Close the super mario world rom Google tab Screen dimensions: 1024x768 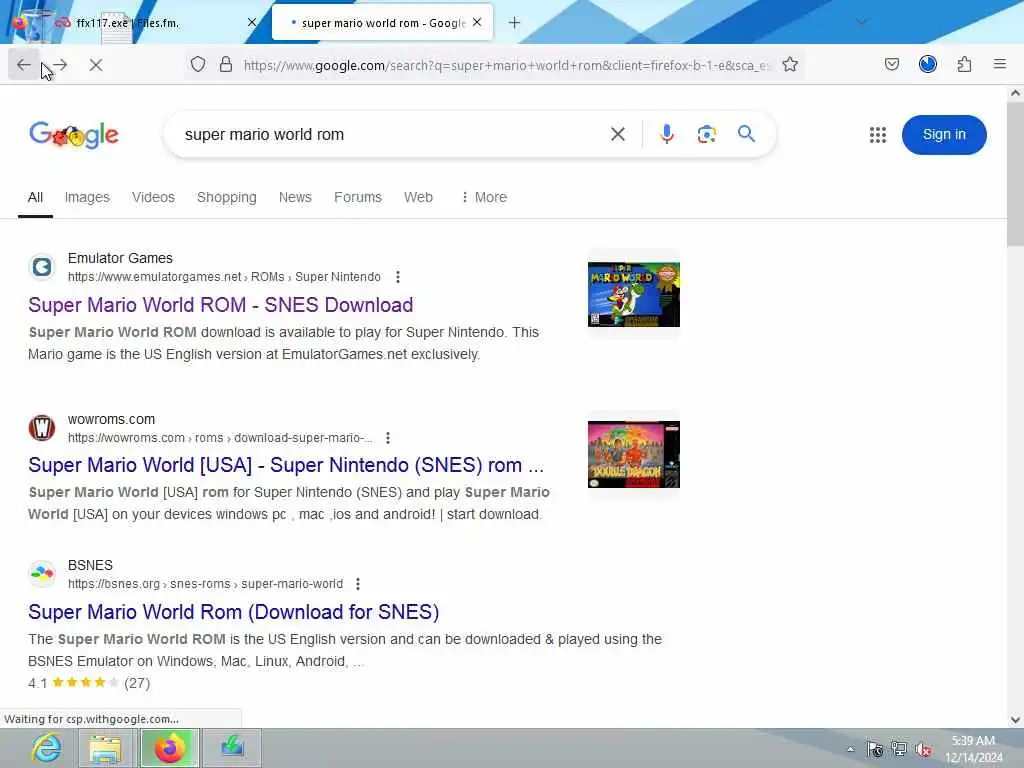point(477,22)
